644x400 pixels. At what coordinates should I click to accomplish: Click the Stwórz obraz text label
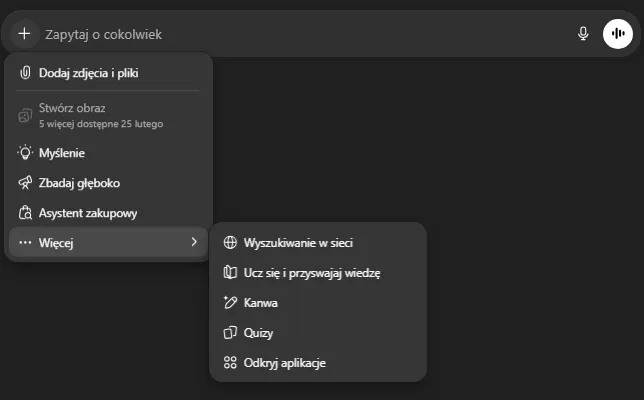(72, 107)
